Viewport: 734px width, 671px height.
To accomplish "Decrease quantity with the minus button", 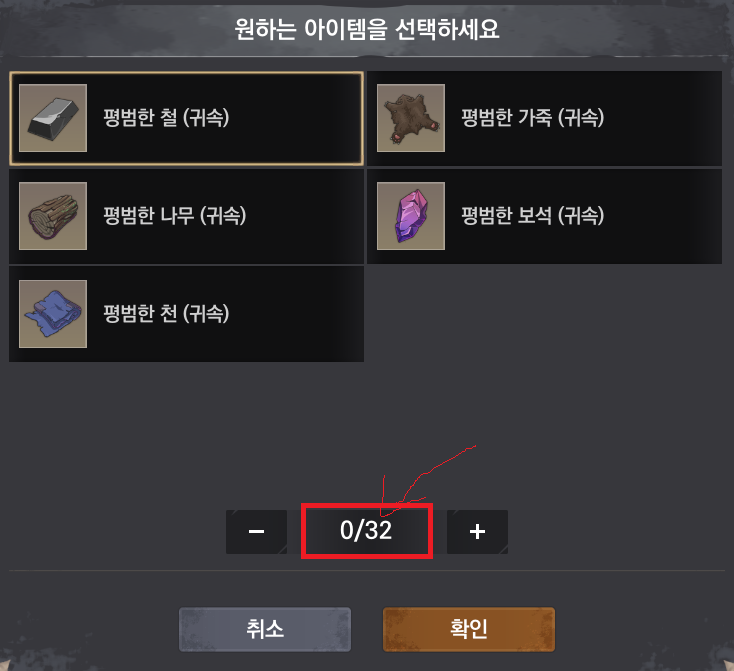I will tap(257, 532).
